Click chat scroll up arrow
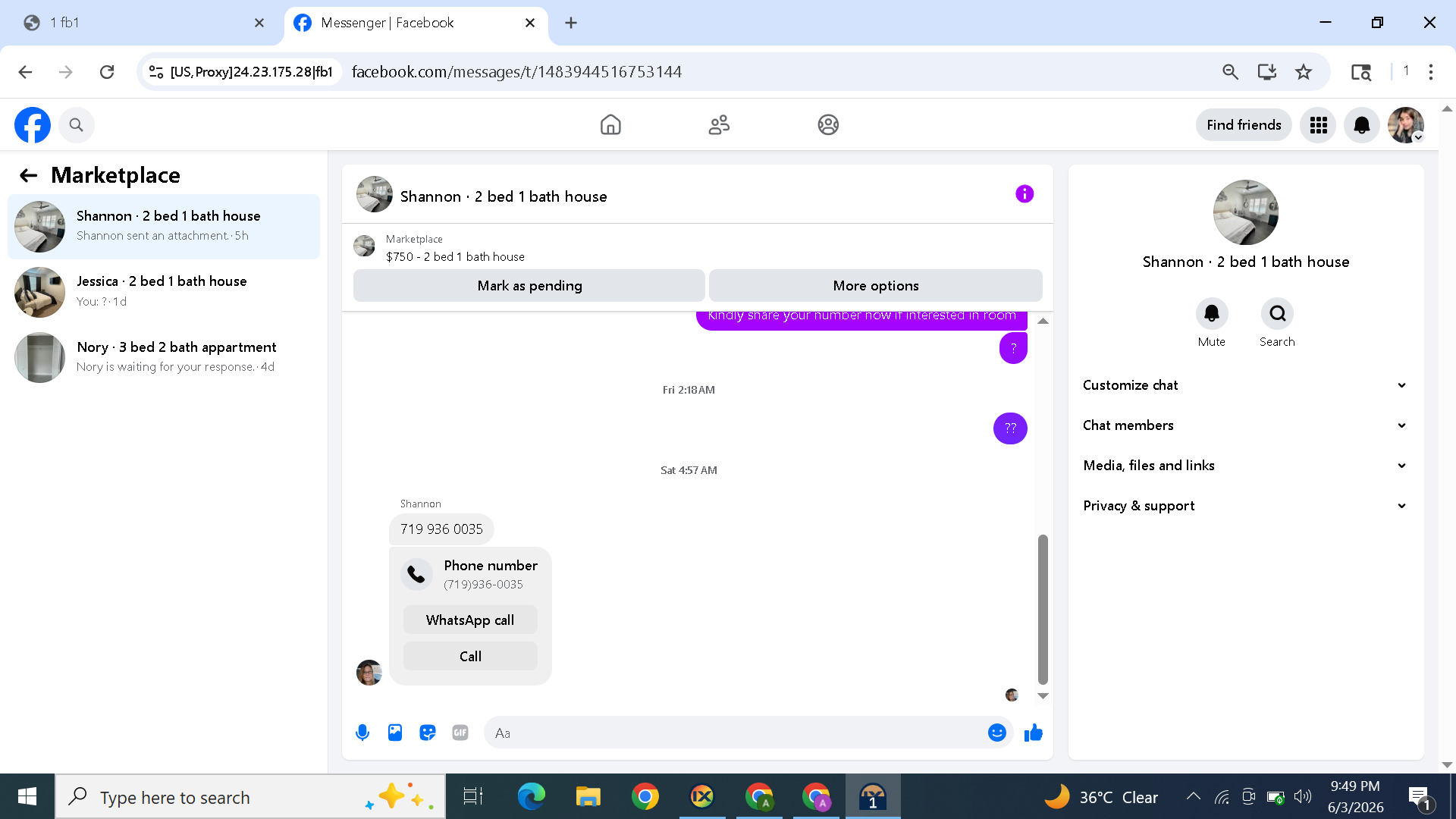Viewport: 1456px width, 819px height. click(1043, 322)
